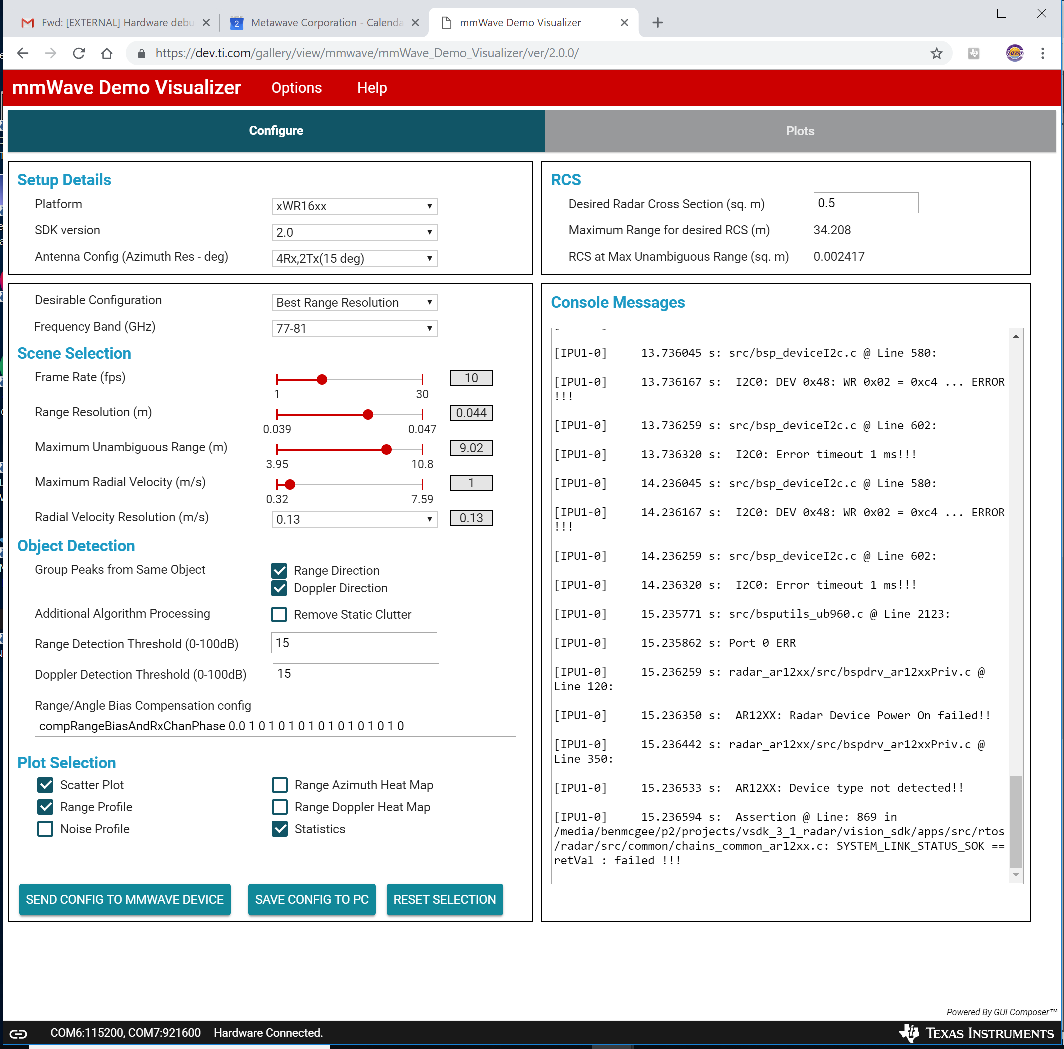
Task: Click the 'AR12XX: Device type not detected!!' message
Action: coord(849,788)
